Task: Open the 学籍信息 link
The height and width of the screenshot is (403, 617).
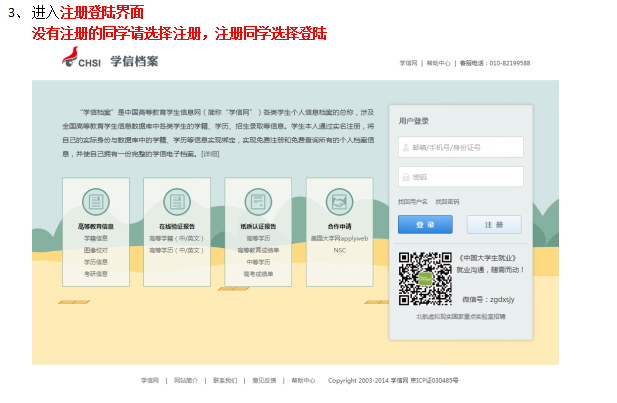Action: tap(96, 239)
